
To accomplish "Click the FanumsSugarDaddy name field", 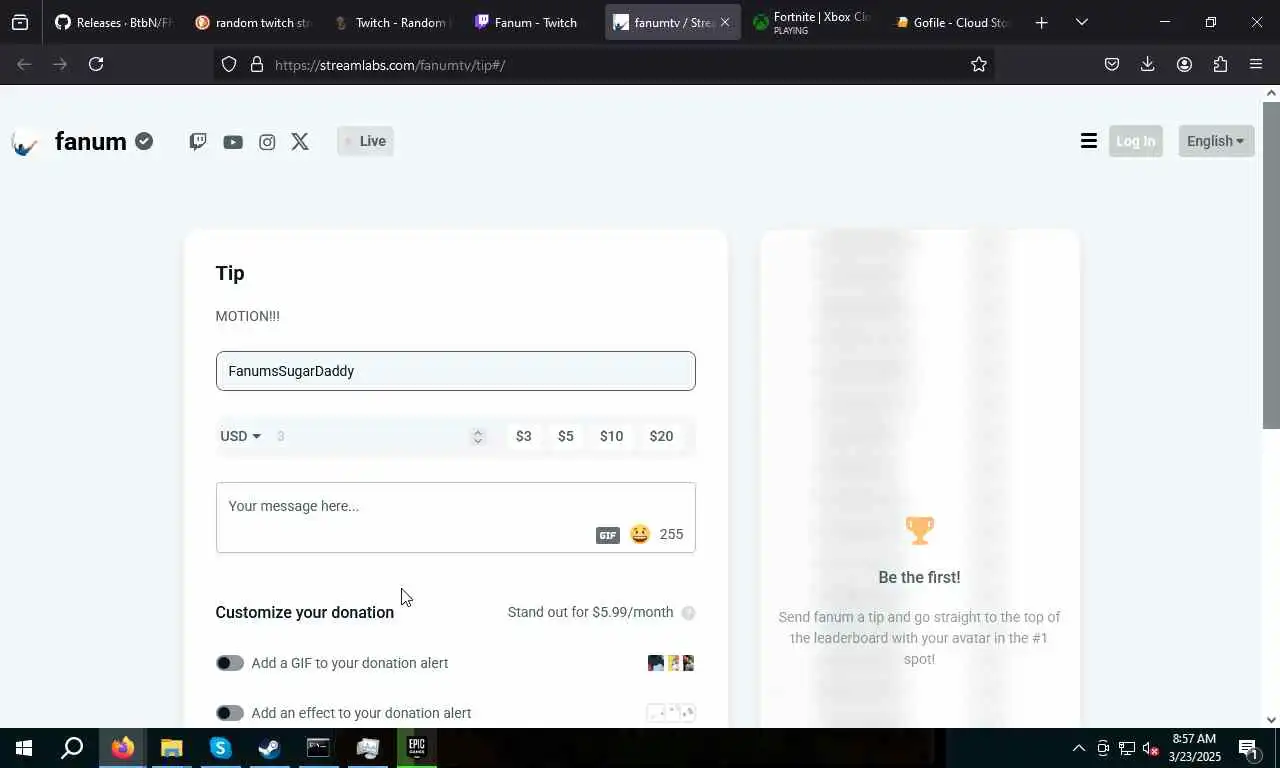I will point(455,371).
